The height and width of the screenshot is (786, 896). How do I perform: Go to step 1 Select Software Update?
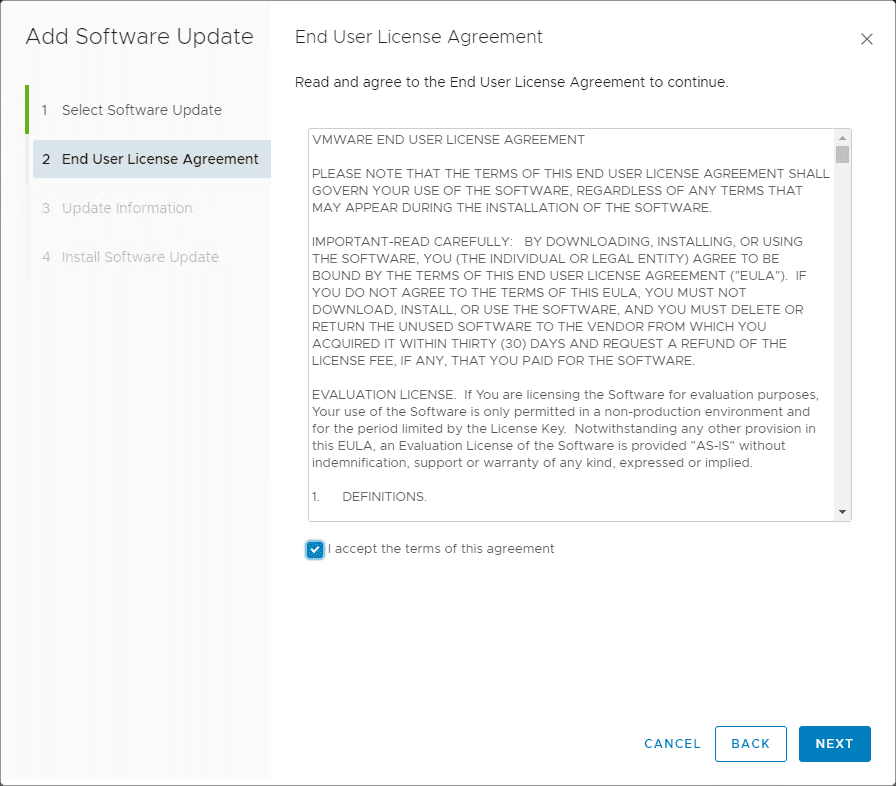click(141, 110)
